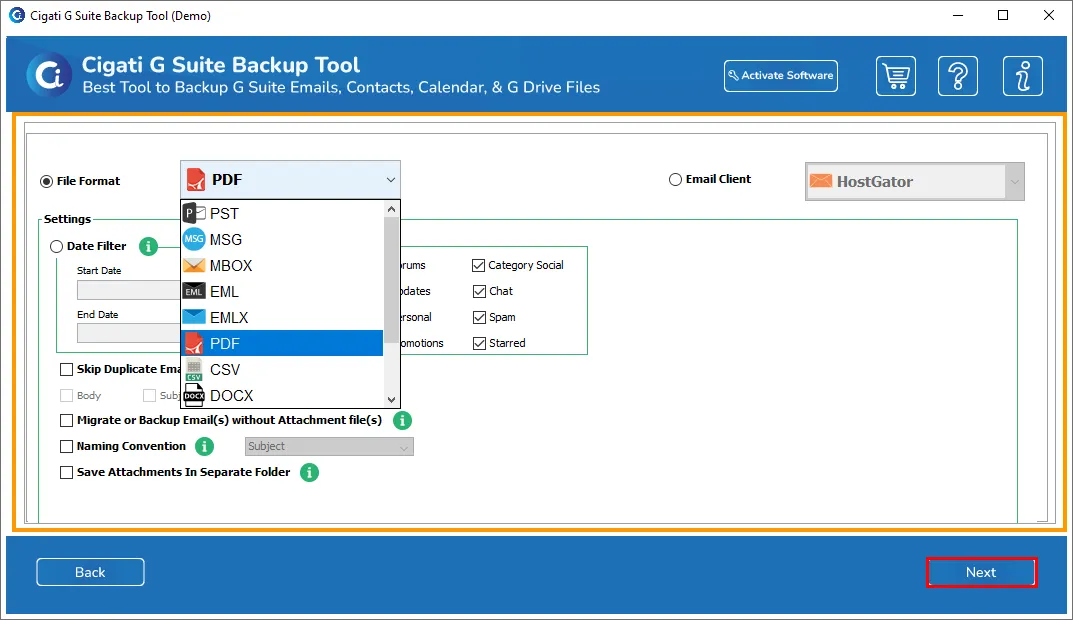Minimize the Cigati backup tool window
Screen dimensions: 1073x620
pos(958,15)
